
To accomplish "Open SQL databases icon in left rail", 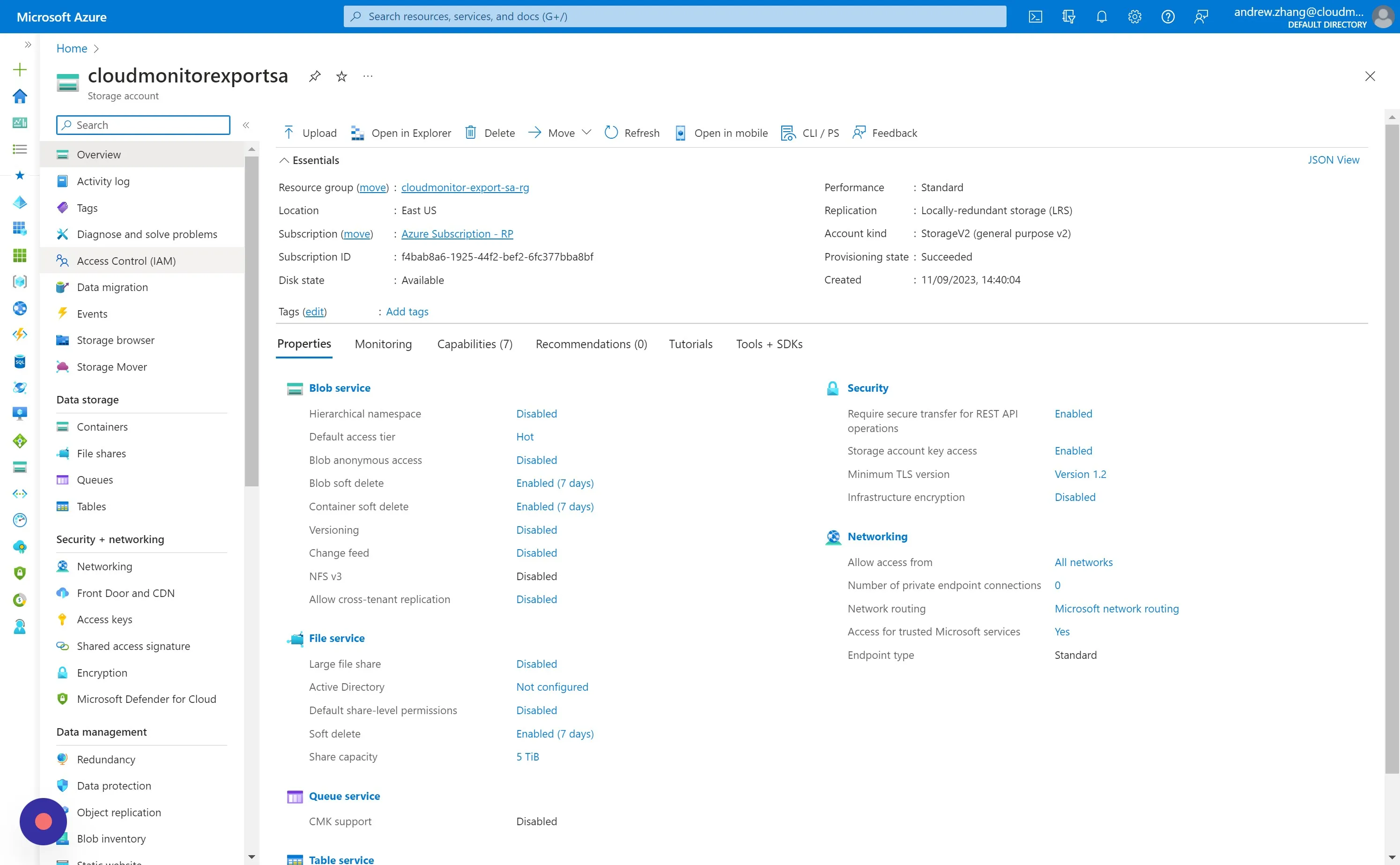I will (19, 362).
